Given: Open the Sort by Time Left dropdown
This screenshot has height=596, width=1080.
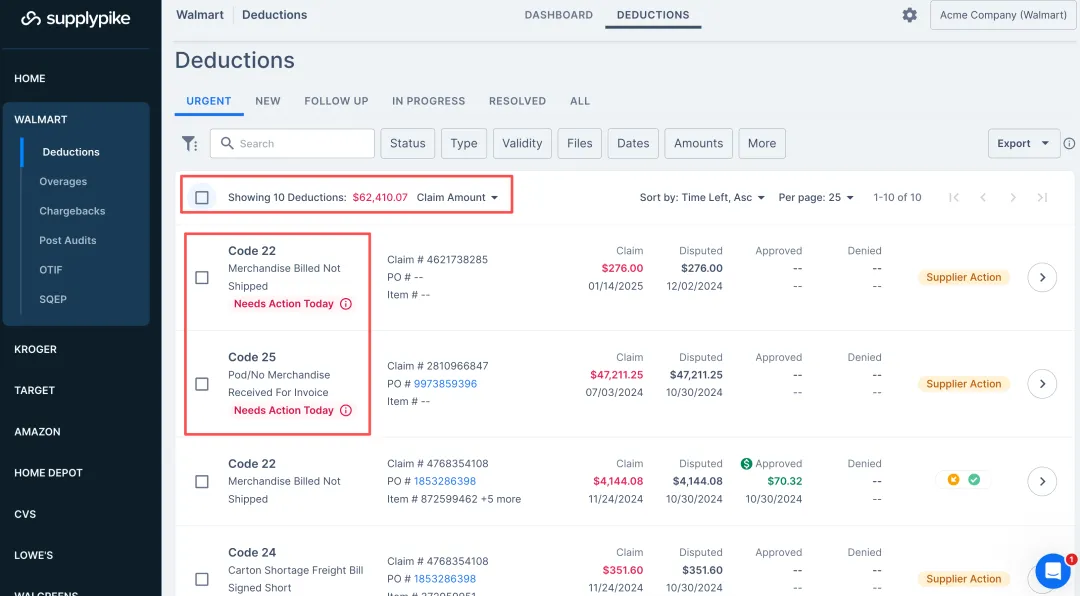Looking at the screenshot, I should pos(702,198).
